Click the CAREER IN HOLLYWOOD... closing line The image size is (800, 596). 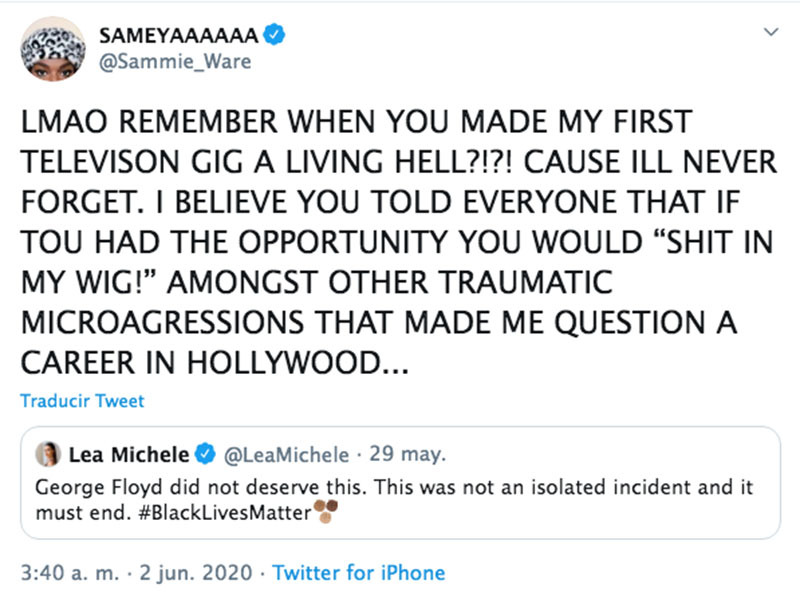coord(214,364)
